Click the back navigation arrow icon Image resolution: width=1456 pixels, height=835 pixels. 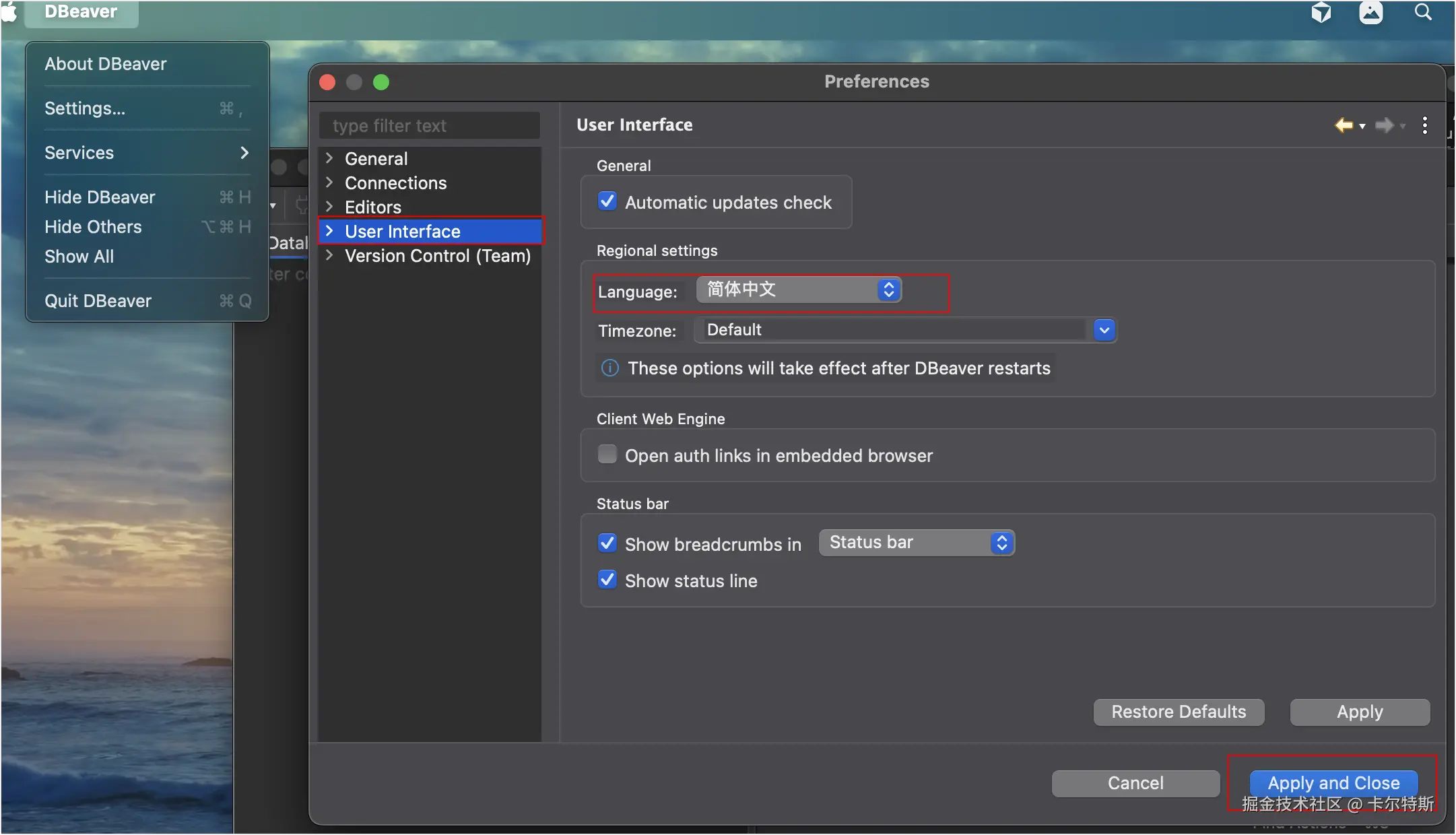pos(1344,125)
